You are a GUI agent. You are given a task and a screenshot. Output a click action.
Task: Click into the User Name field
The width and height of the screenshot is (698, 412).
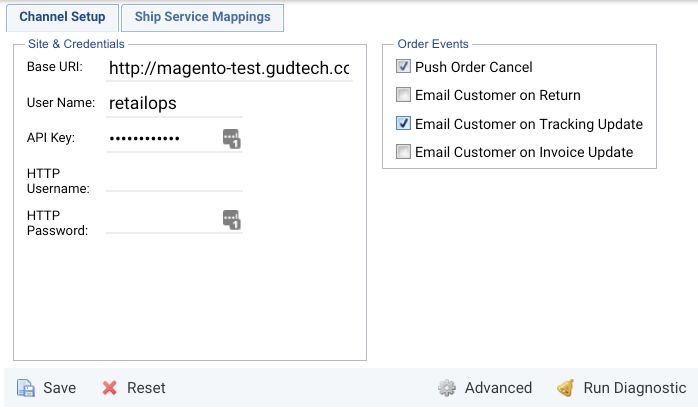pos(174,104)
